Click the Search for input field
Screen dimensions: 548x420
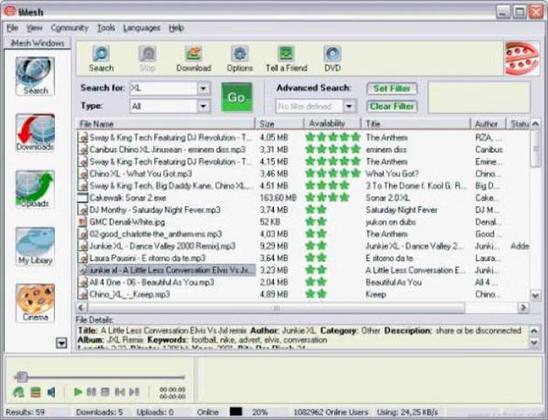(x=164, y=88)
